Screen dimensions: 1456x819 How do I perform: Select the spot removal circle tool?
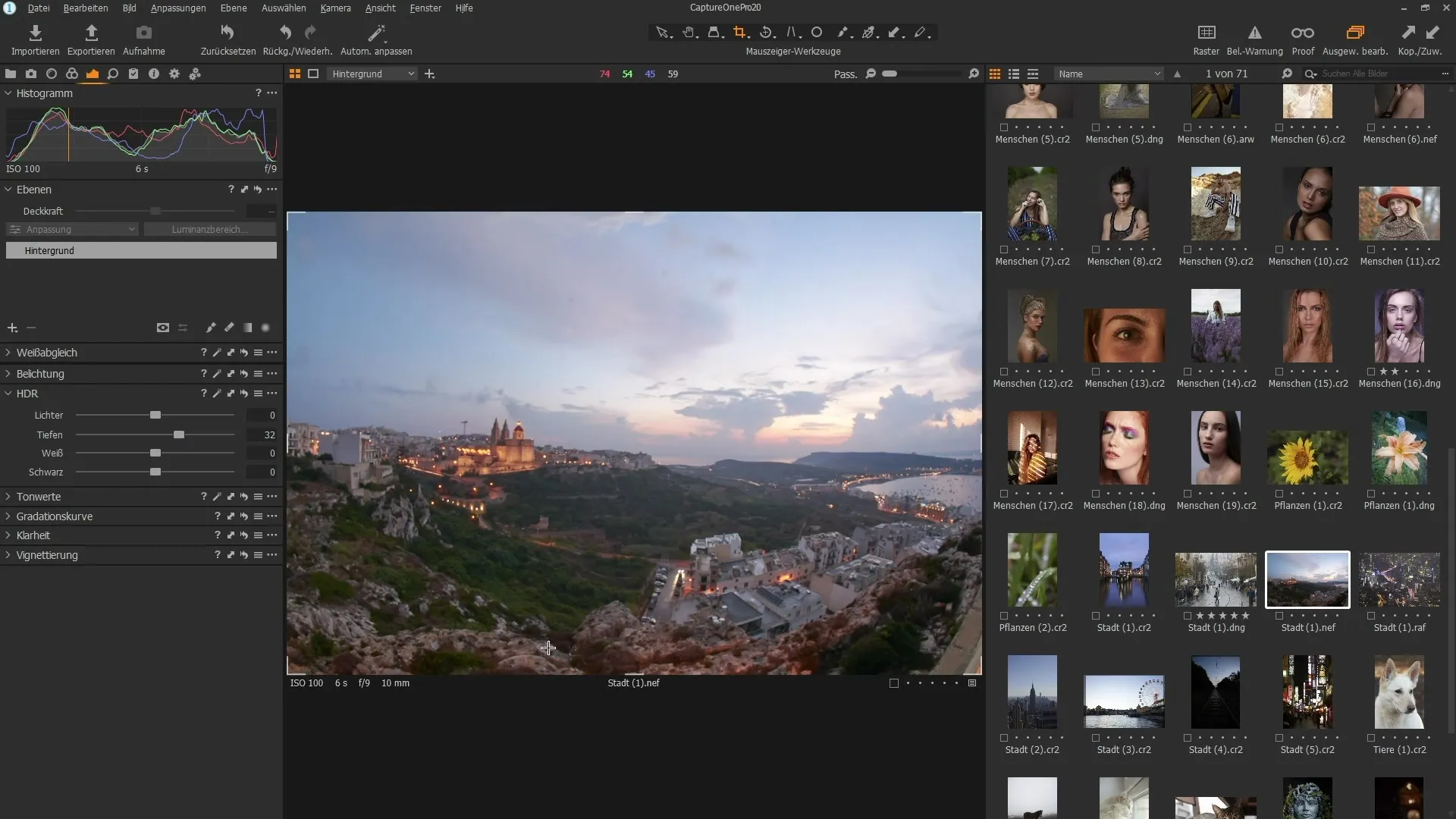(817, 33)
